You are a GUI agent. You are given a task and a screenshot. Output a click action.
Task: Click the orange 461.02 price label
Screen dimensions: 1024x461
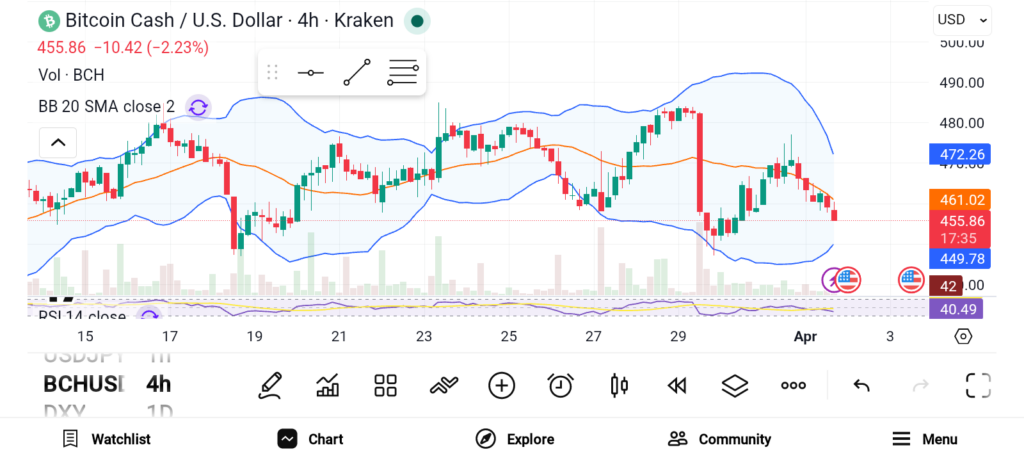959,200
